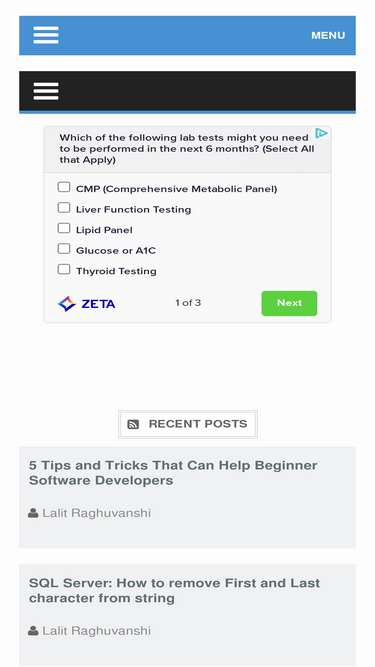Screen dimensions: 375x667
Task: Click the AdChoices icon on the survey ad
Action: pyautogui.click(x=321, y=134)
